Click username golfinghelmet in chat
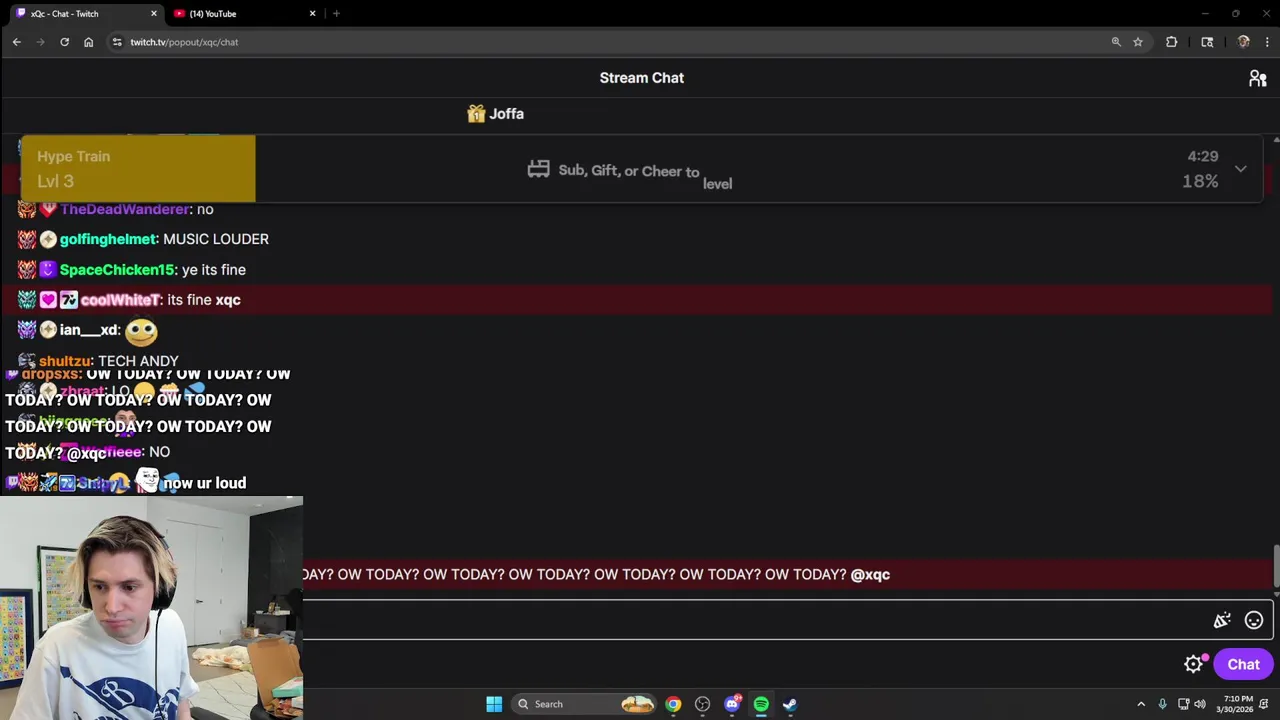The width and height of the screenshot is (1280, 720). coord(108,239)
